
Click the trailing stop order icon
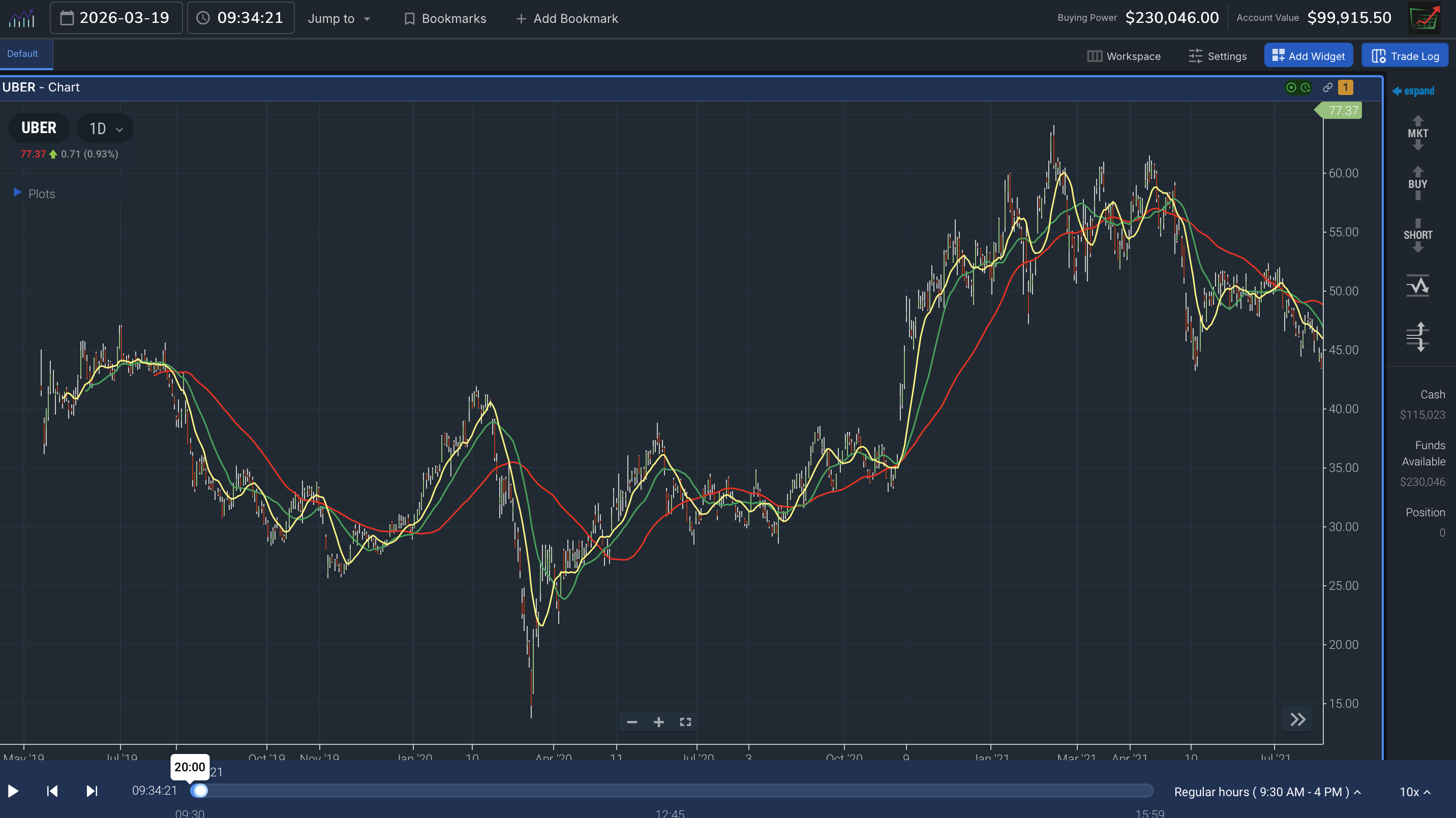(1417, 285)
